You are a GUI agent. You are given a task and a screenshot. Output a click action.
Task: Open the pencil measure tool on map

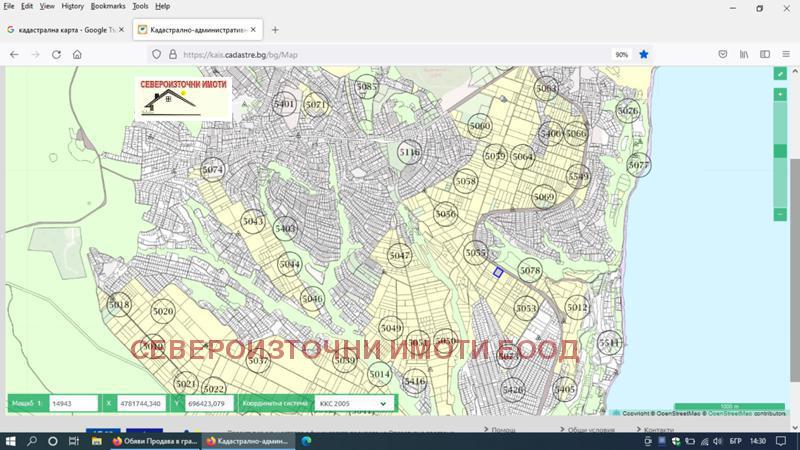[780, 73]
